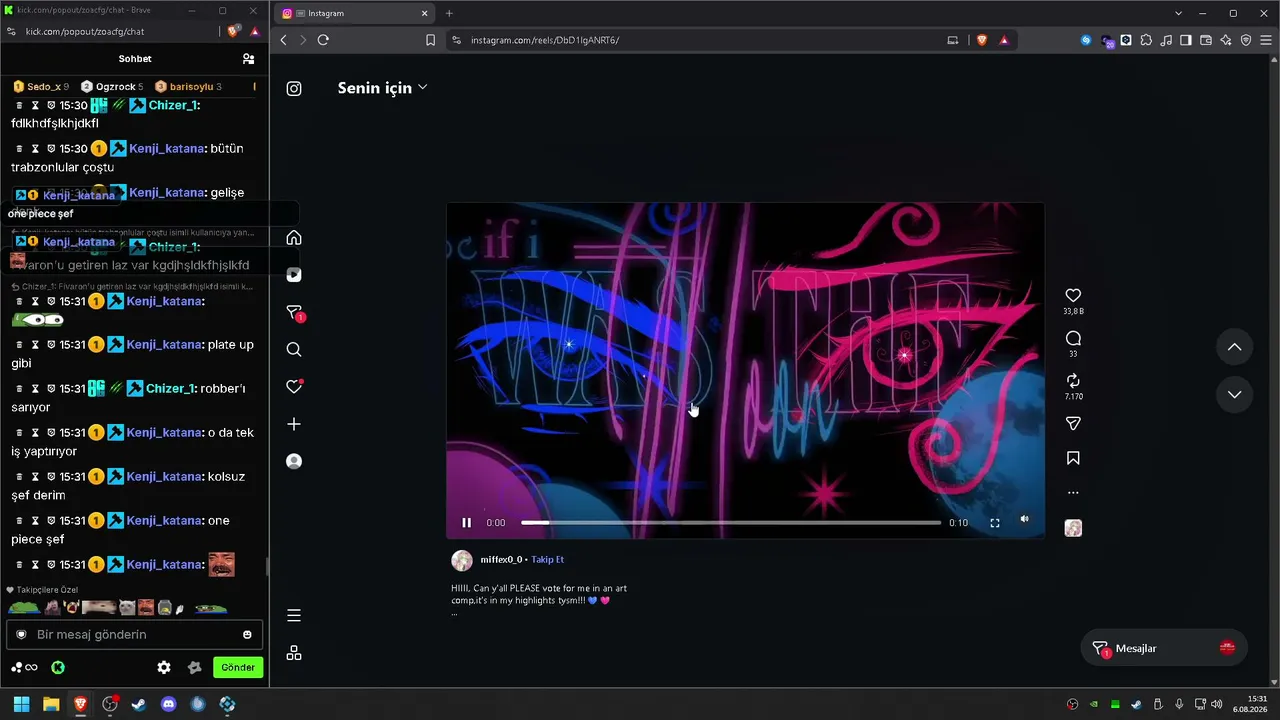Open Brave Rewards triangle in Instagram window

1004,40
